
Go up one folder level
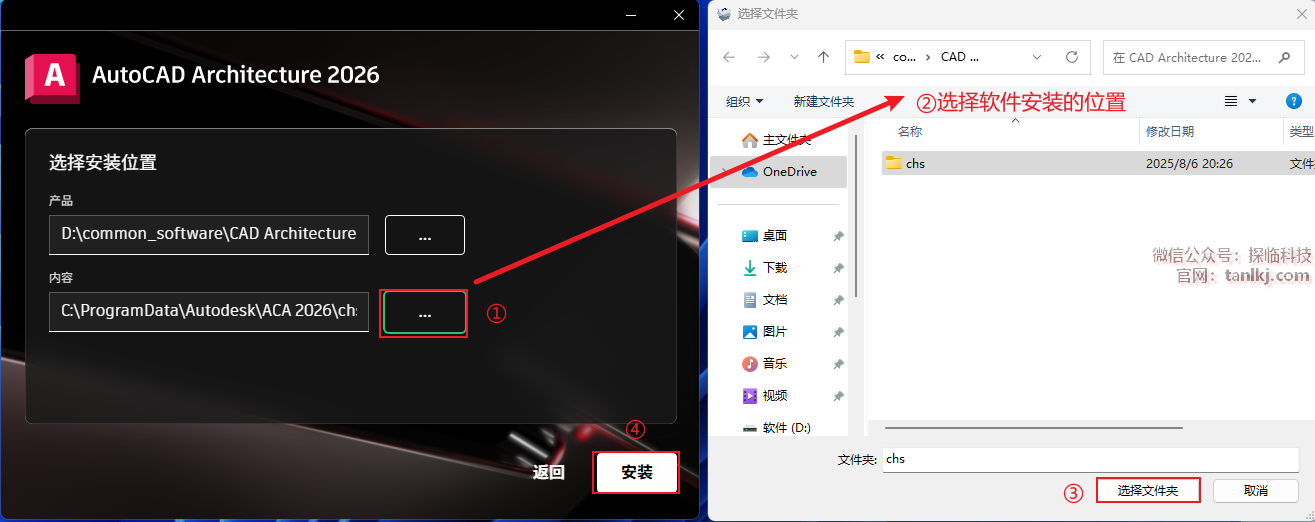click(x=823, y=57)
